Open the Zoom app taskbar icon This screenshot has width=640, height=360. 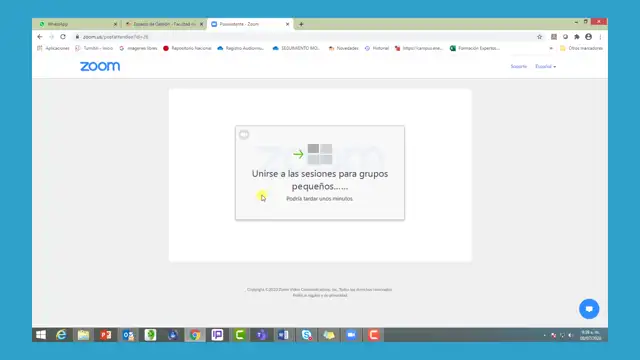point(351,335)
